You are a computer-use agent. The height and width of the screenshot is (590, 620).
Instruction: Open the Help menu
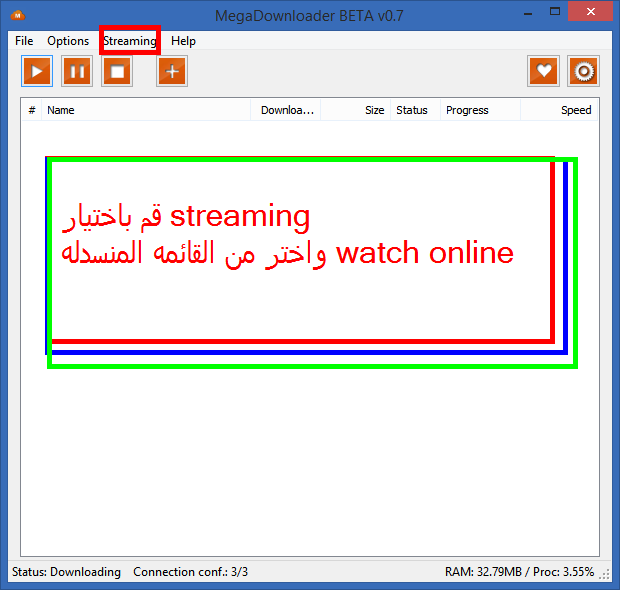[x=183, y=41]
